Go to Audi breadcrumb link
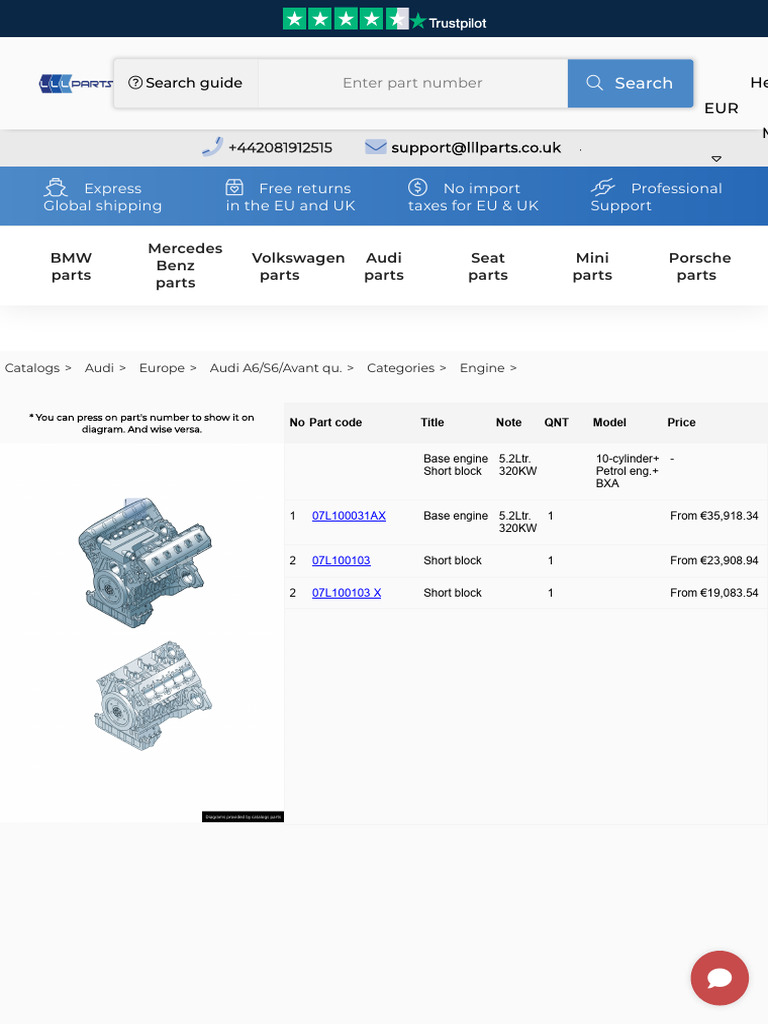 (99, 368)
